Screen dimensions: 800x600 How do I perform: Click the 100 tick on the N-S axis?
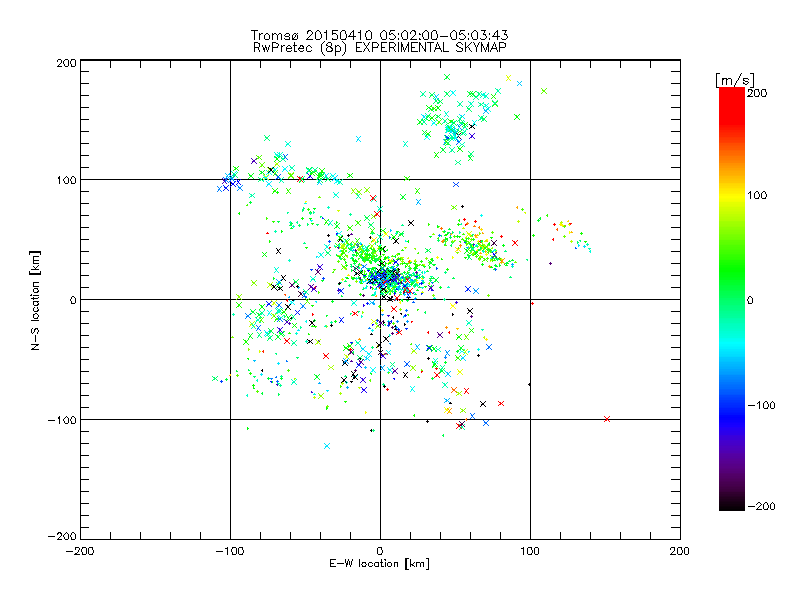(x=66, y=180)
